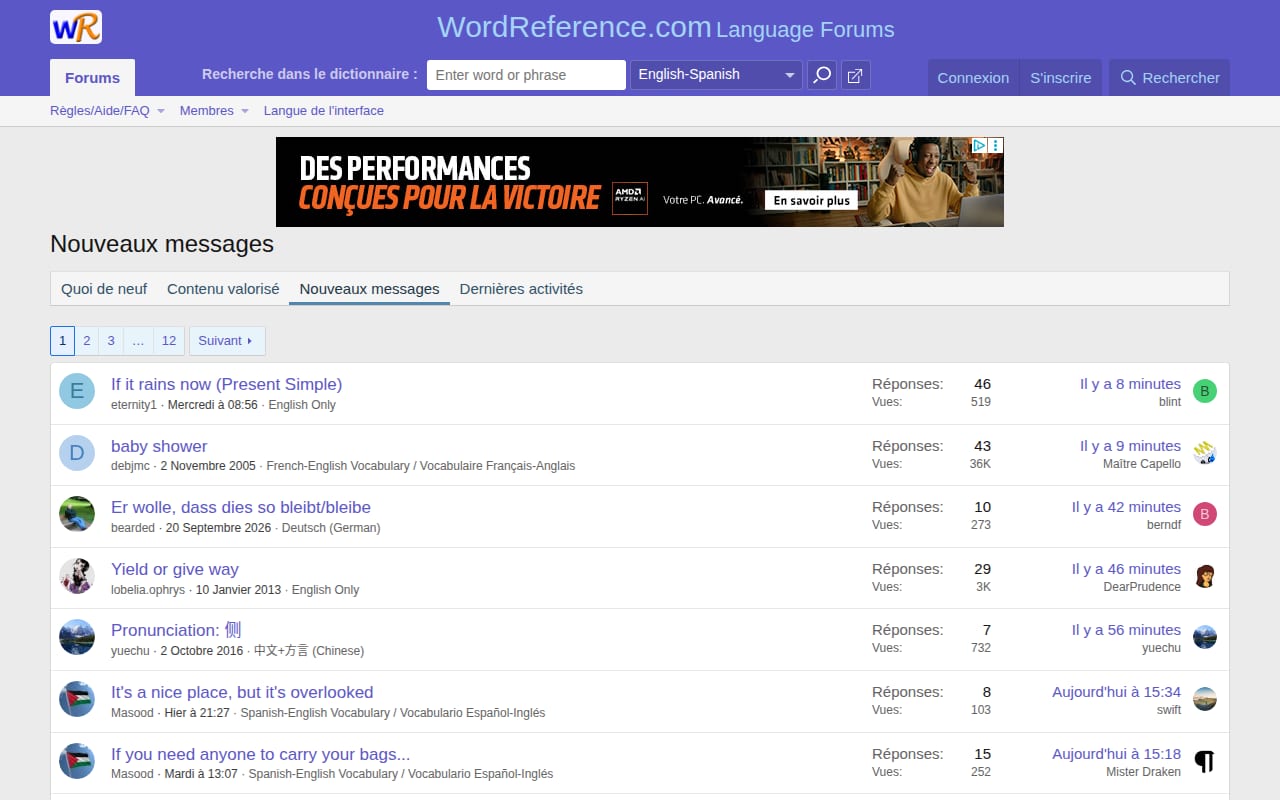The width and height of the screenshot is (1280, 800).
Task: Click Maître Capello's avatar
Action: tap(1205, 454)
